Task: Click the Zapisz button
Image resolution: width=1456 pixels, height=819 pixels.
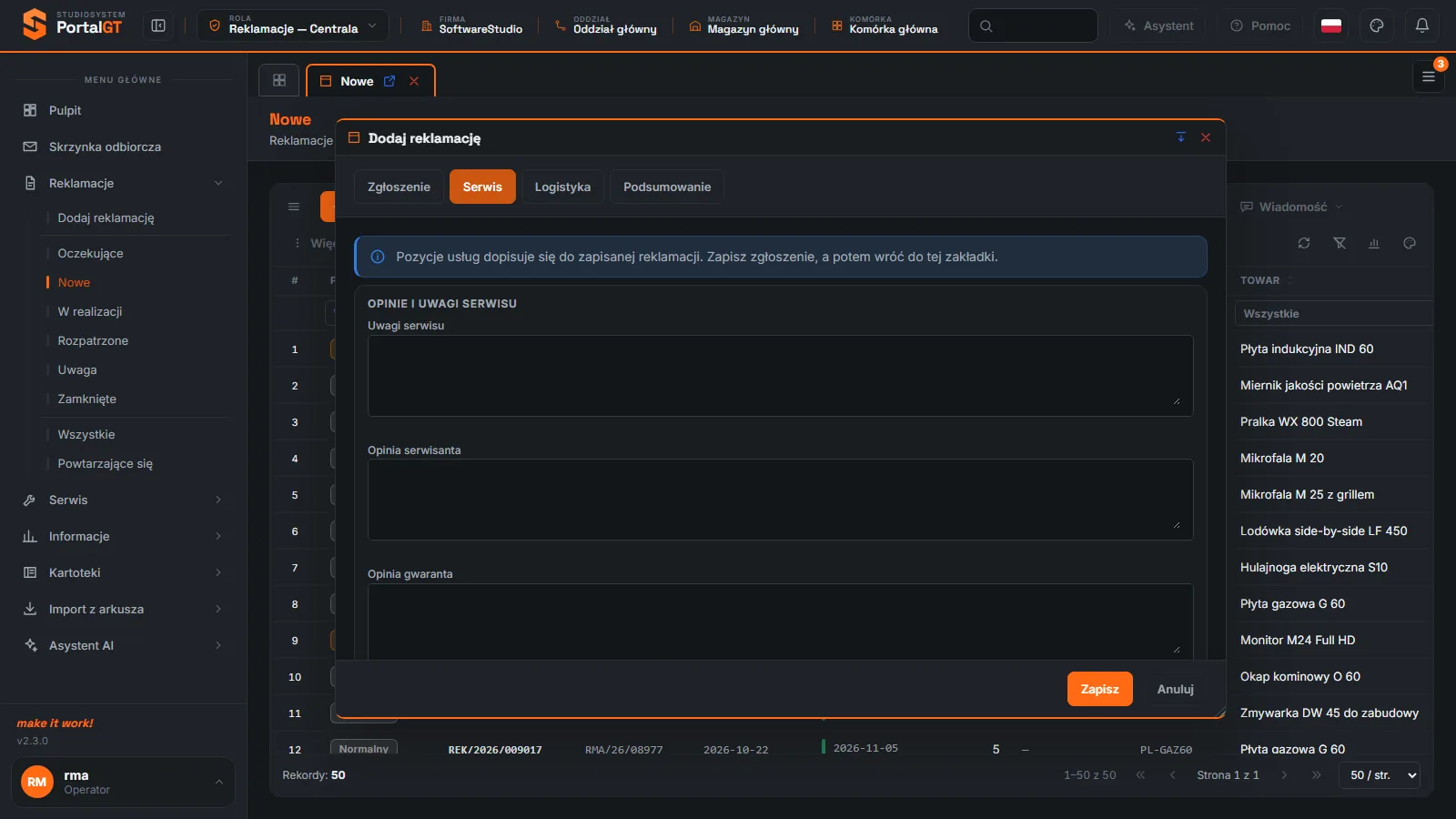Action: pos(1099,689)
